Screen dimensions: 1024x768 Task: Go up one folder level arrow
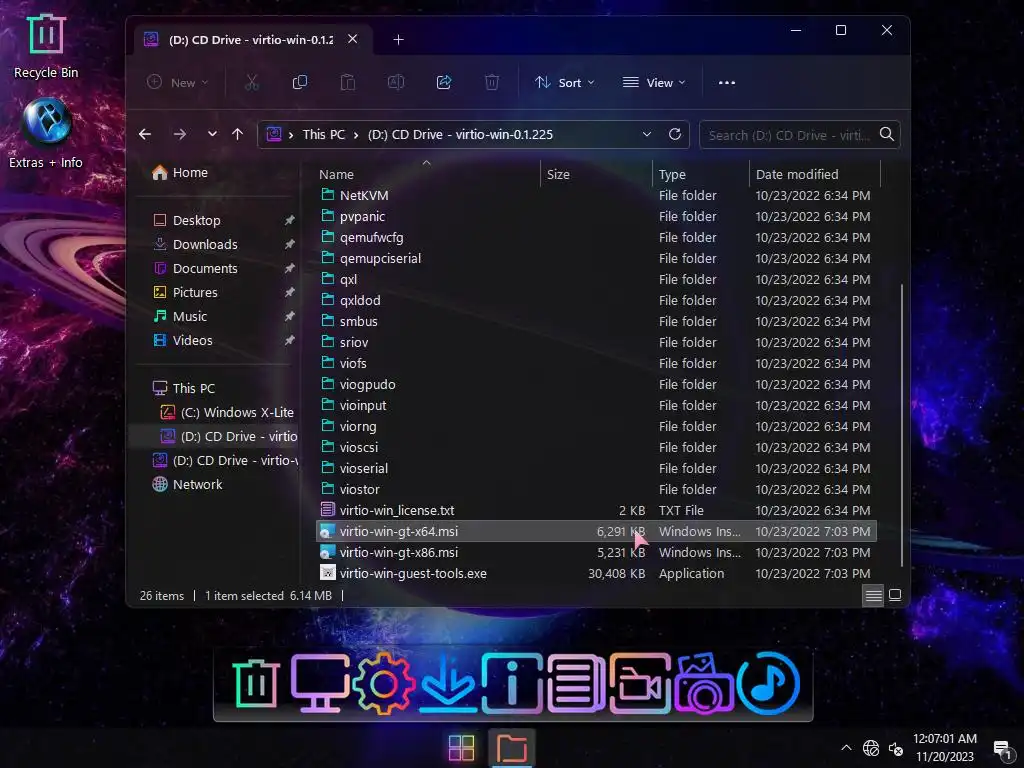pos(237,134)
